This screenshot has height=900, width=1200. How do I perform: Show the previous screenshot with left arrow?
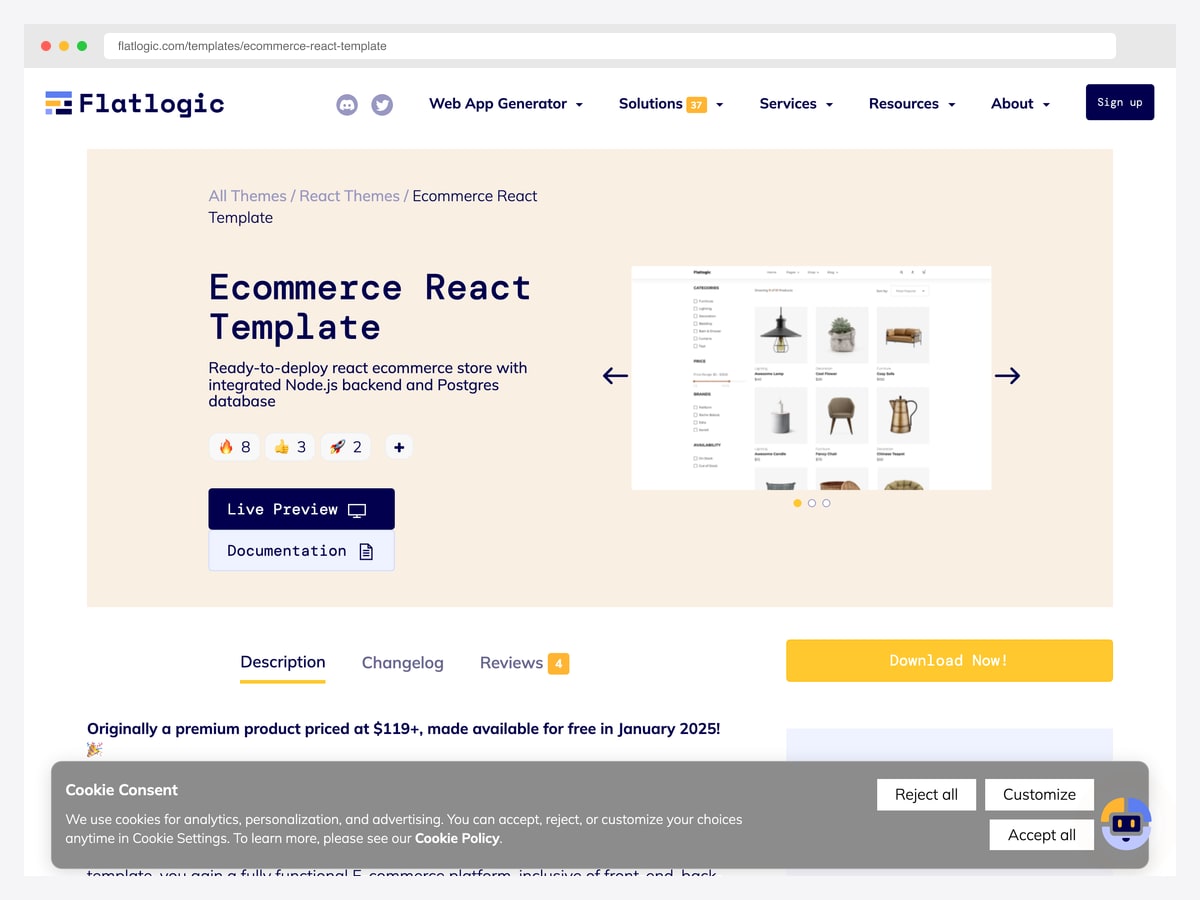(615, 376)
